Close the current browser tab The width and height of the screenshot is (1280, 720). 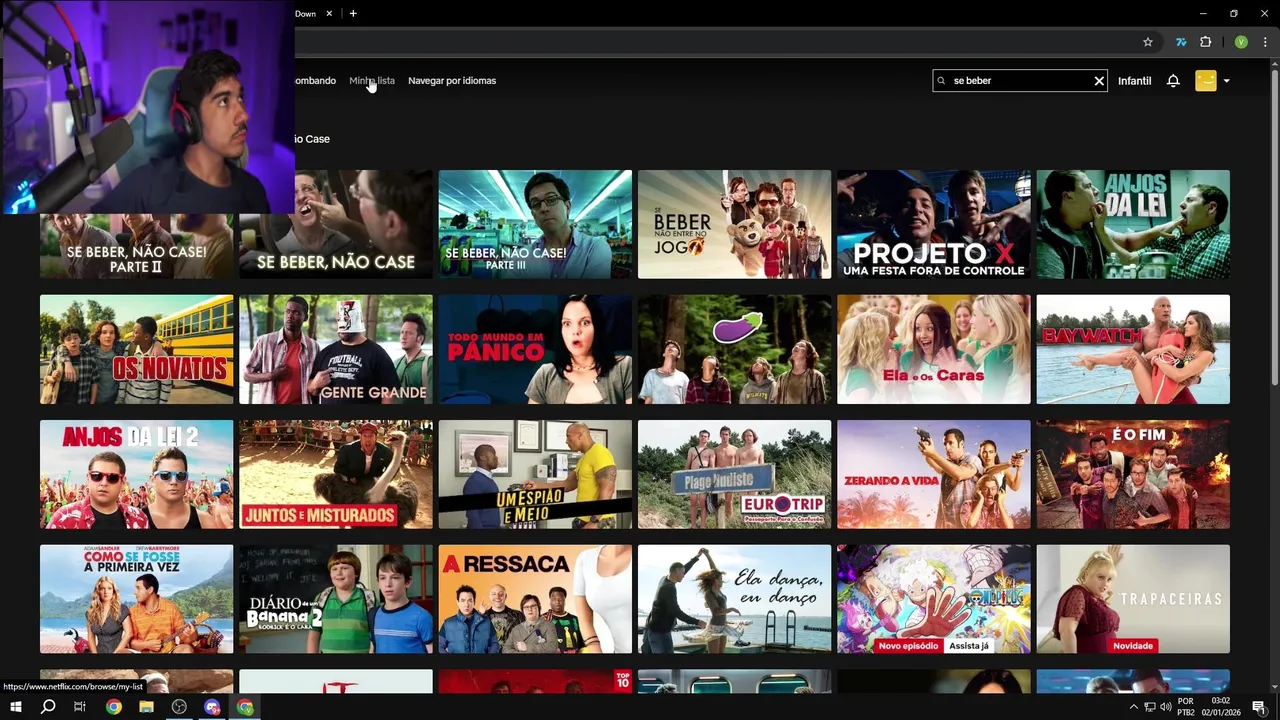[329, 14]
